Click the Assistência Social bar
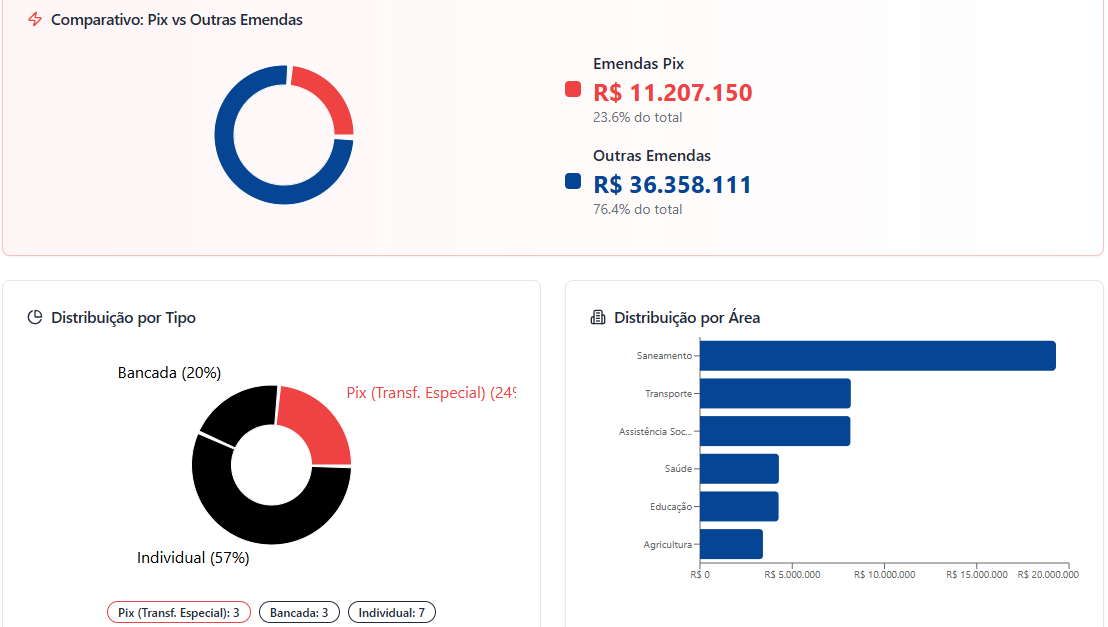The width and height of the screenshot is (1108, 627). pos(775,431)
